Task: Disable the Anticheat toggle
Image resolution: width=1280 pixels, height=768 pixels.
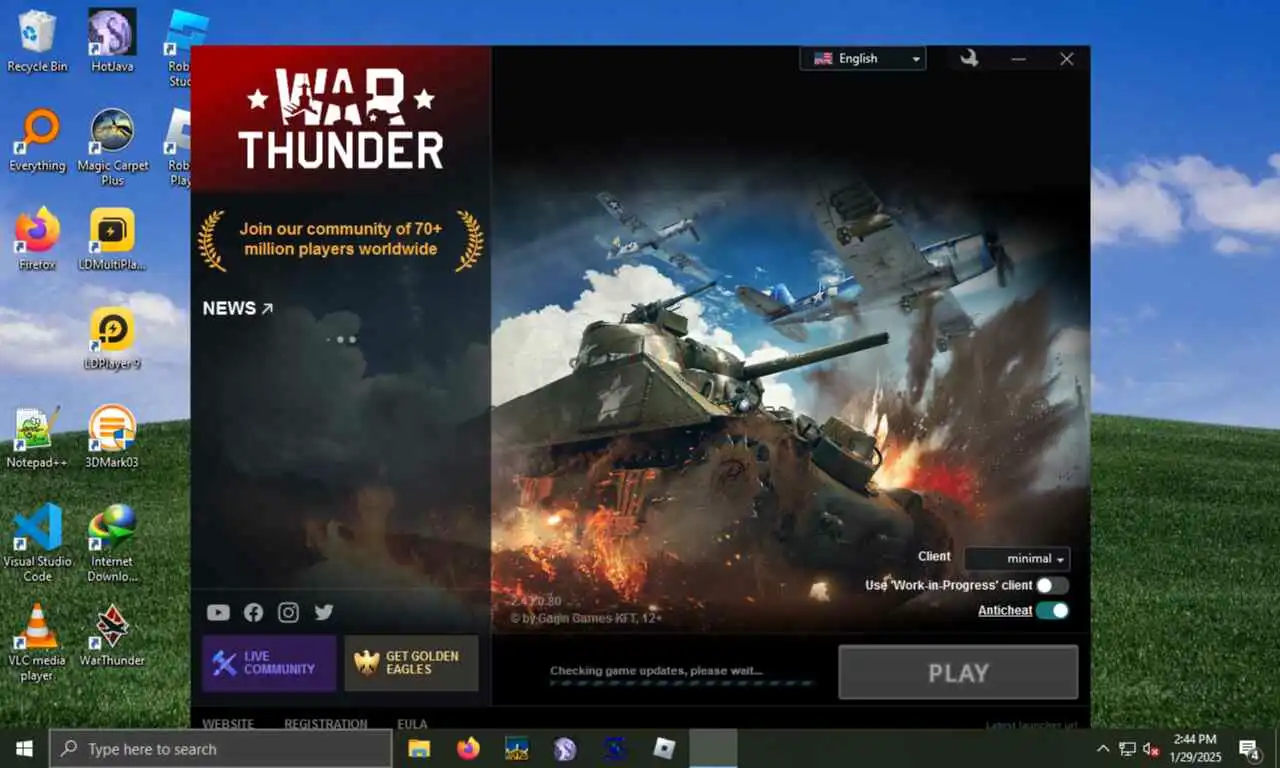Action: 1052,610
